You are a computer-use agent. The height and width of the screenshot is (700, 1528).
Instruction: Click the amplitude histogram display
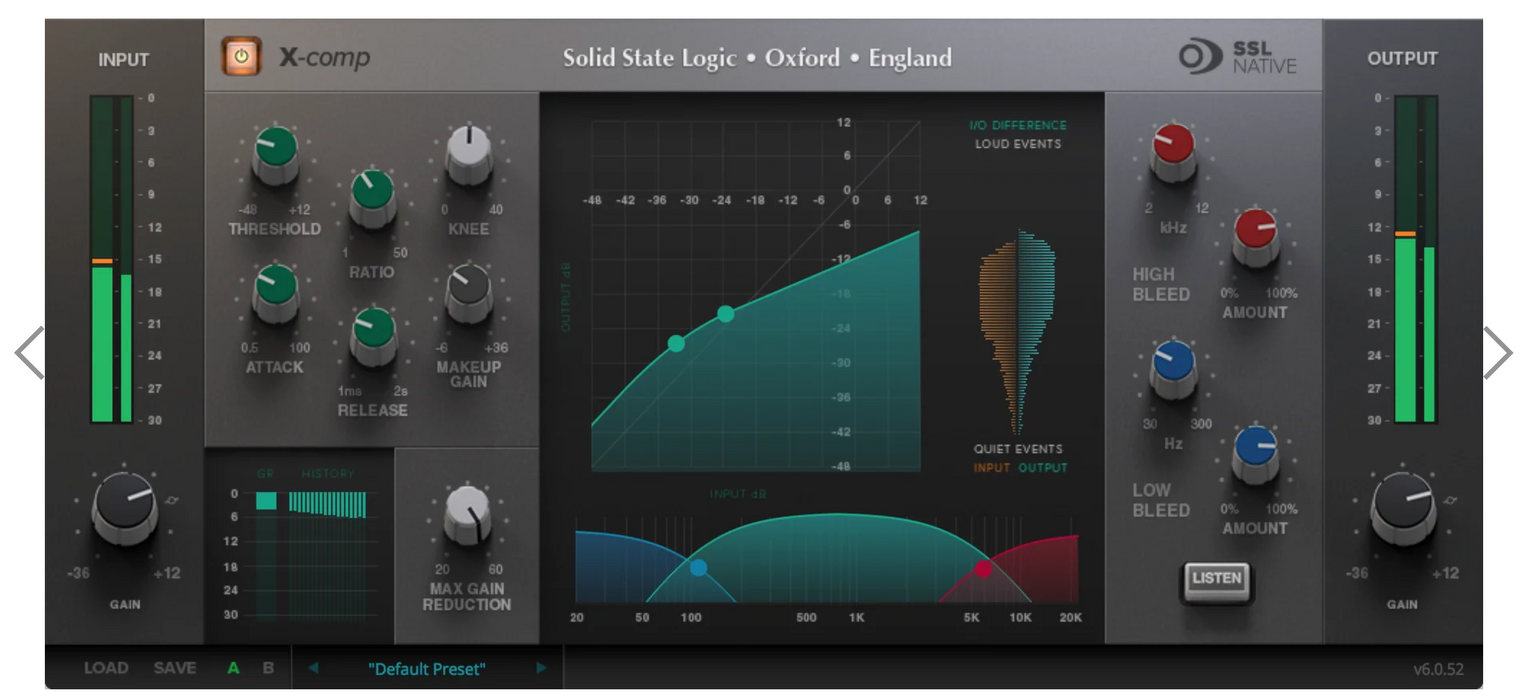pos(1017,333)
